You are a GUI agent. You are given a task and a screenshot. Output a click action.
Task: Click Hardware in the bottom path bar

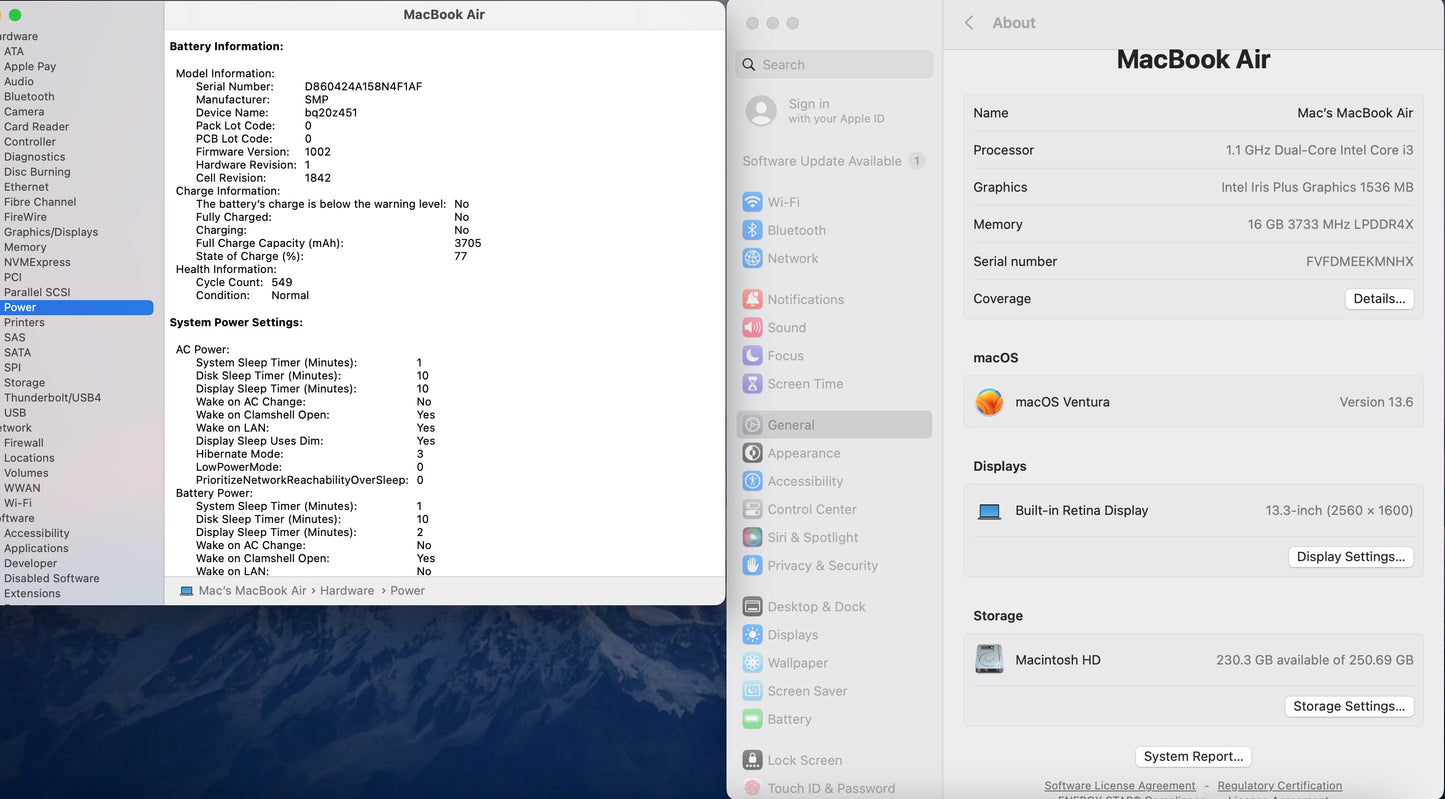[x=346, y=591]
